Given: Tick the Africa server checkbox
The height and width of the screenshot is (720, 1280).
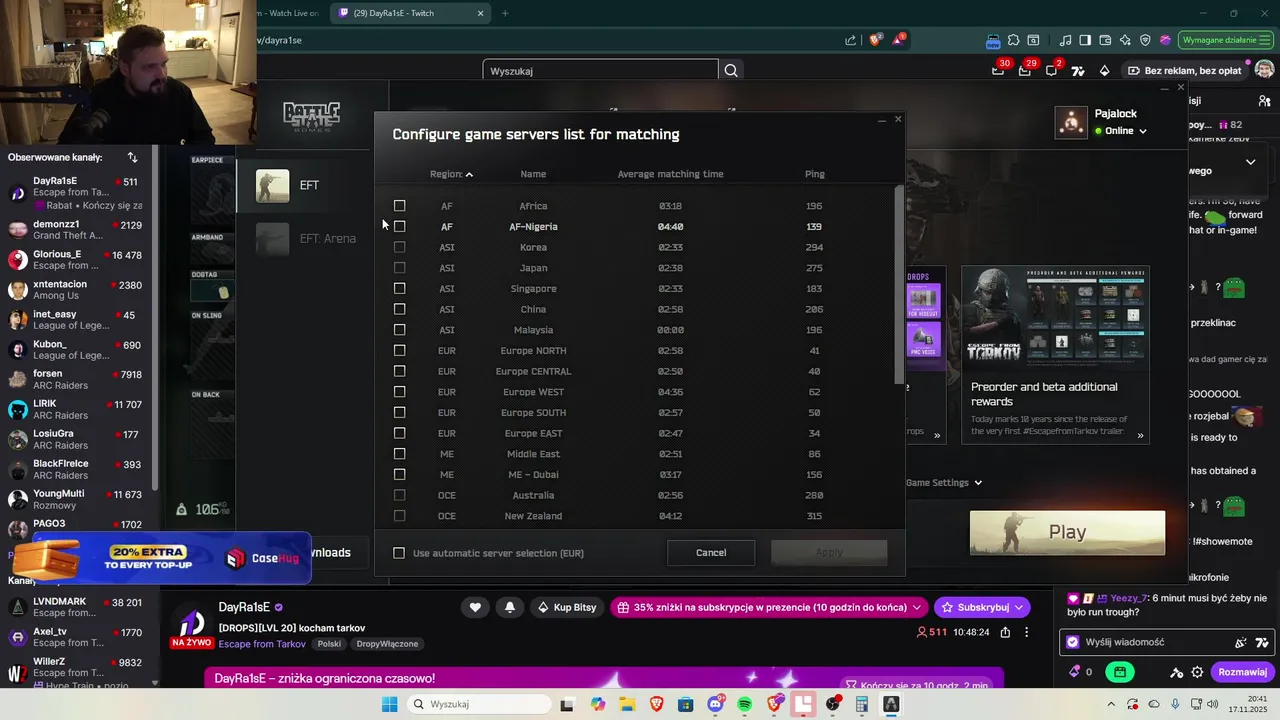Looking at the screenshot, I should [x=399, y=206].
